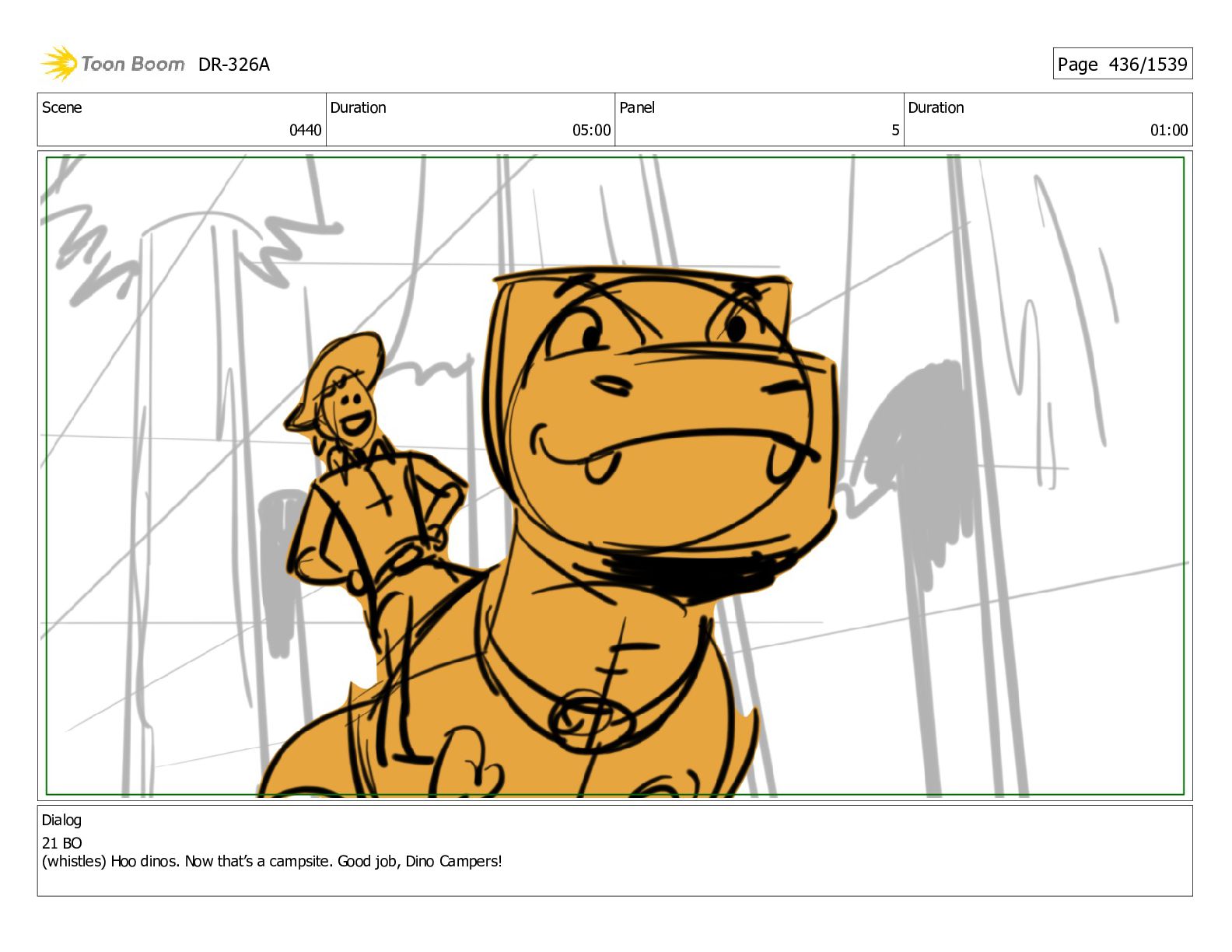Screen dimensions: 1232x952
Task: Select the project code DR-326A
Action: click(234, 65)
